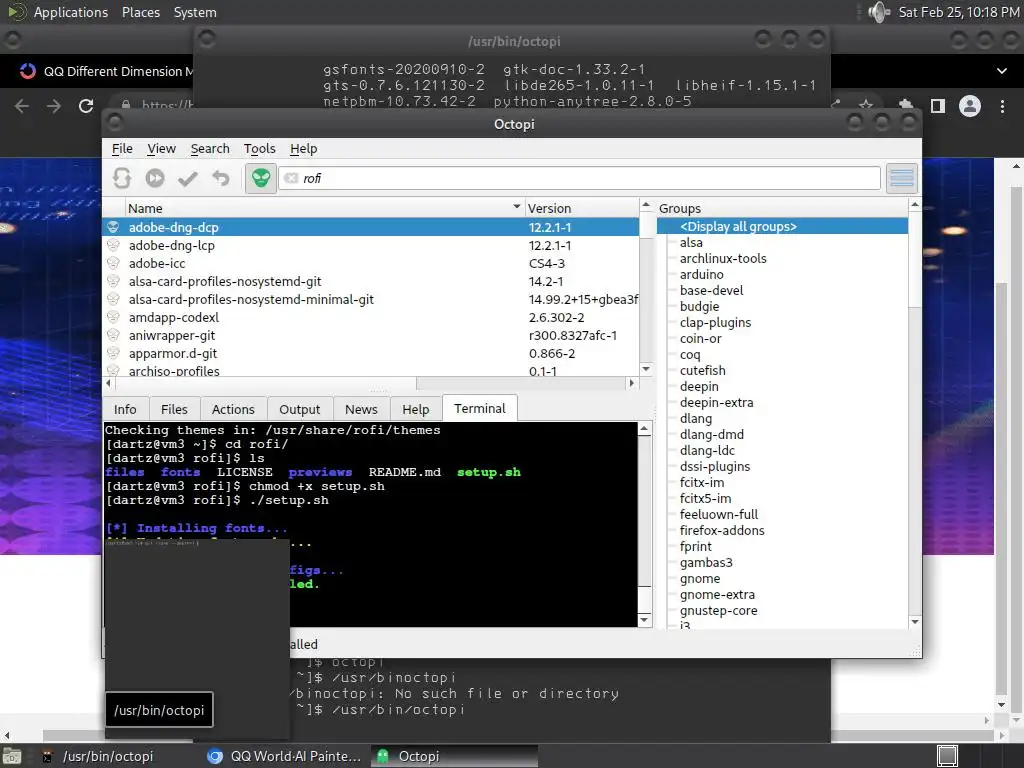Click the Cancel undo arrow icon
Viewport: 1024px width, 768px height.
click(221, 178)
